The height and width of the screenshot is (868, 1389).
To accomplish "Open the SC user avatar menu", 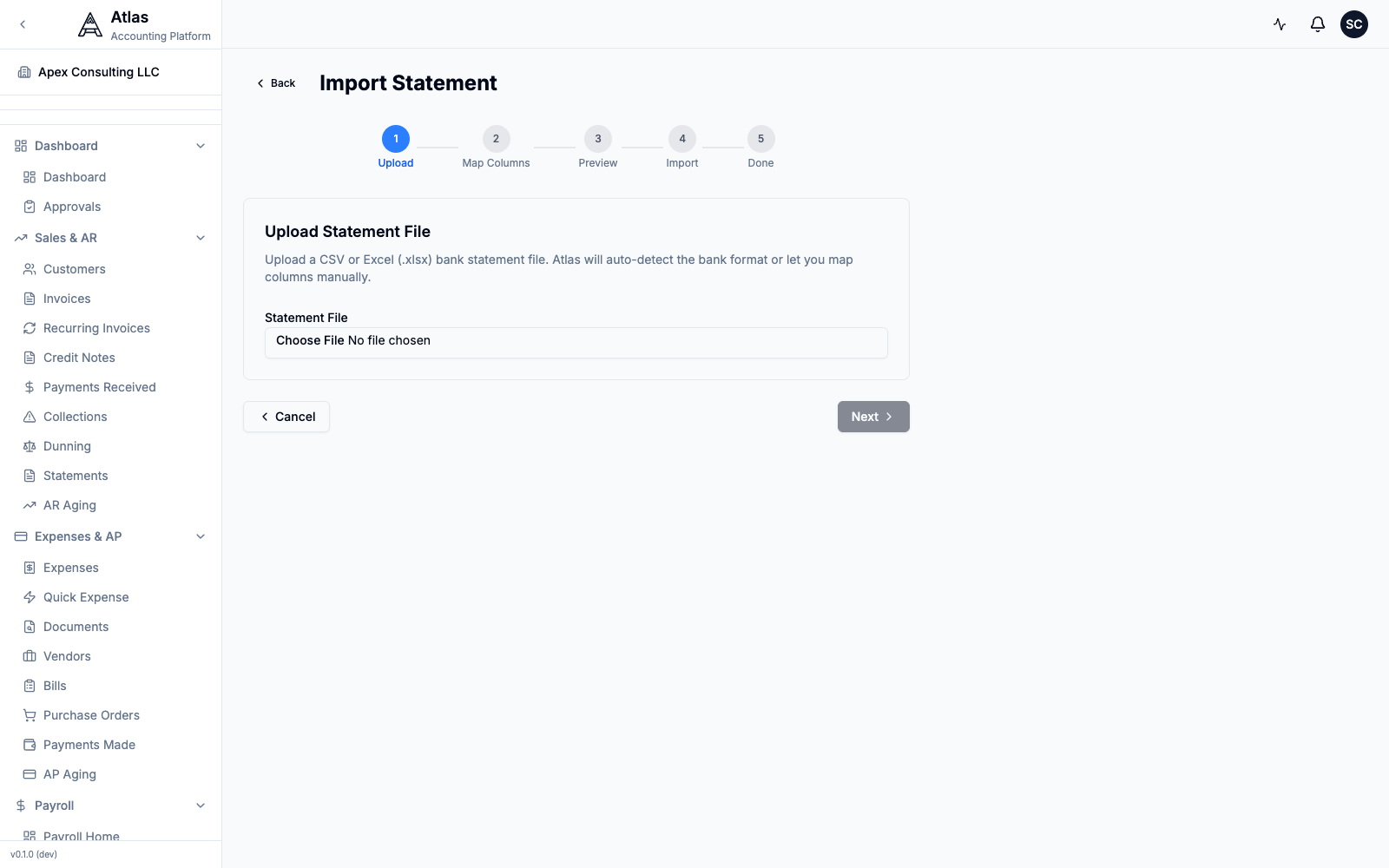I will click(1354, 24).
